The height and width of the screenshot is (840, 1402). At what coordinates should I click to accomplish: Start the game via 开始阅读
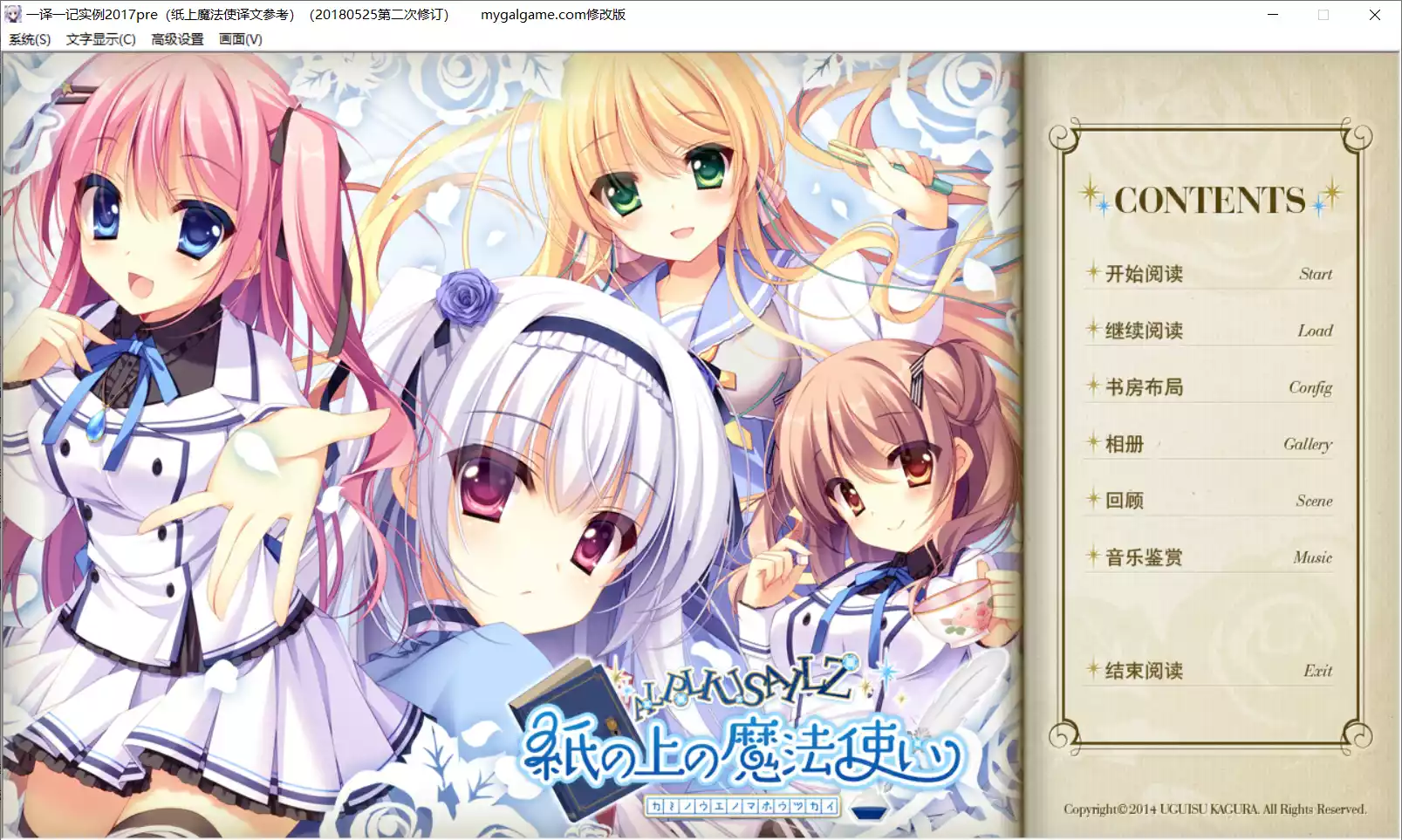[1144, 274]
